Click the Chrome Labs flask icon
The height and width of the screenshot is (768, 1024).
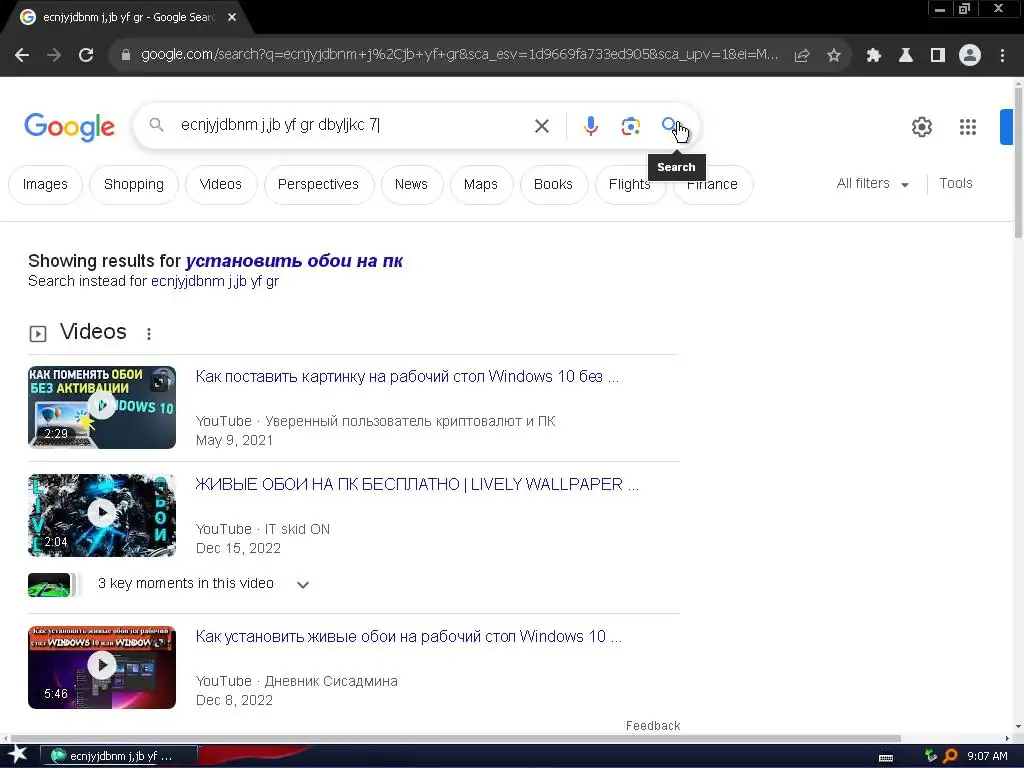pos(906,56)
